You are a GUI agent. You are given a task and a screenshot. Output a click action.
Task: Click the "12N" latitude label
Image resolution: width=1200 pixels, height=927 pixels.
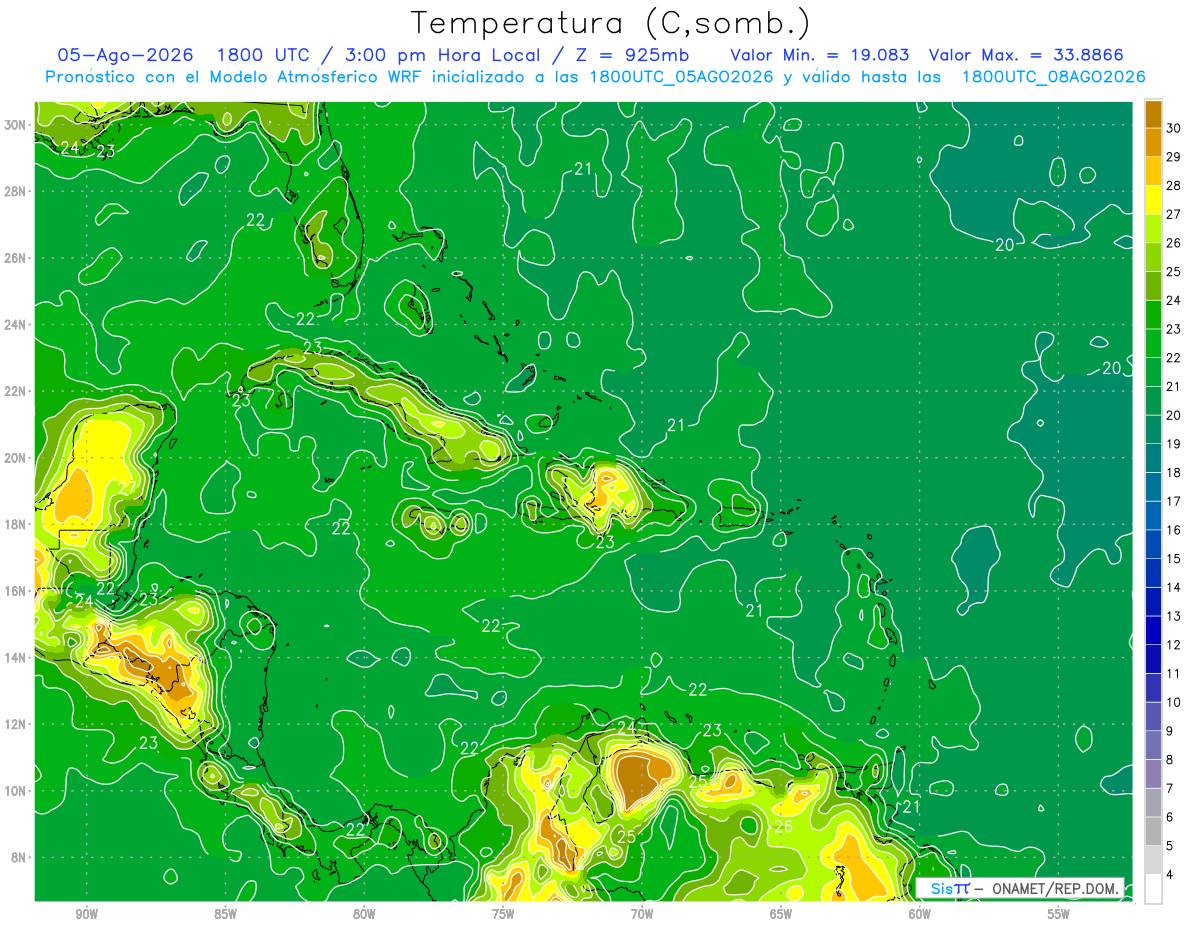15,724
